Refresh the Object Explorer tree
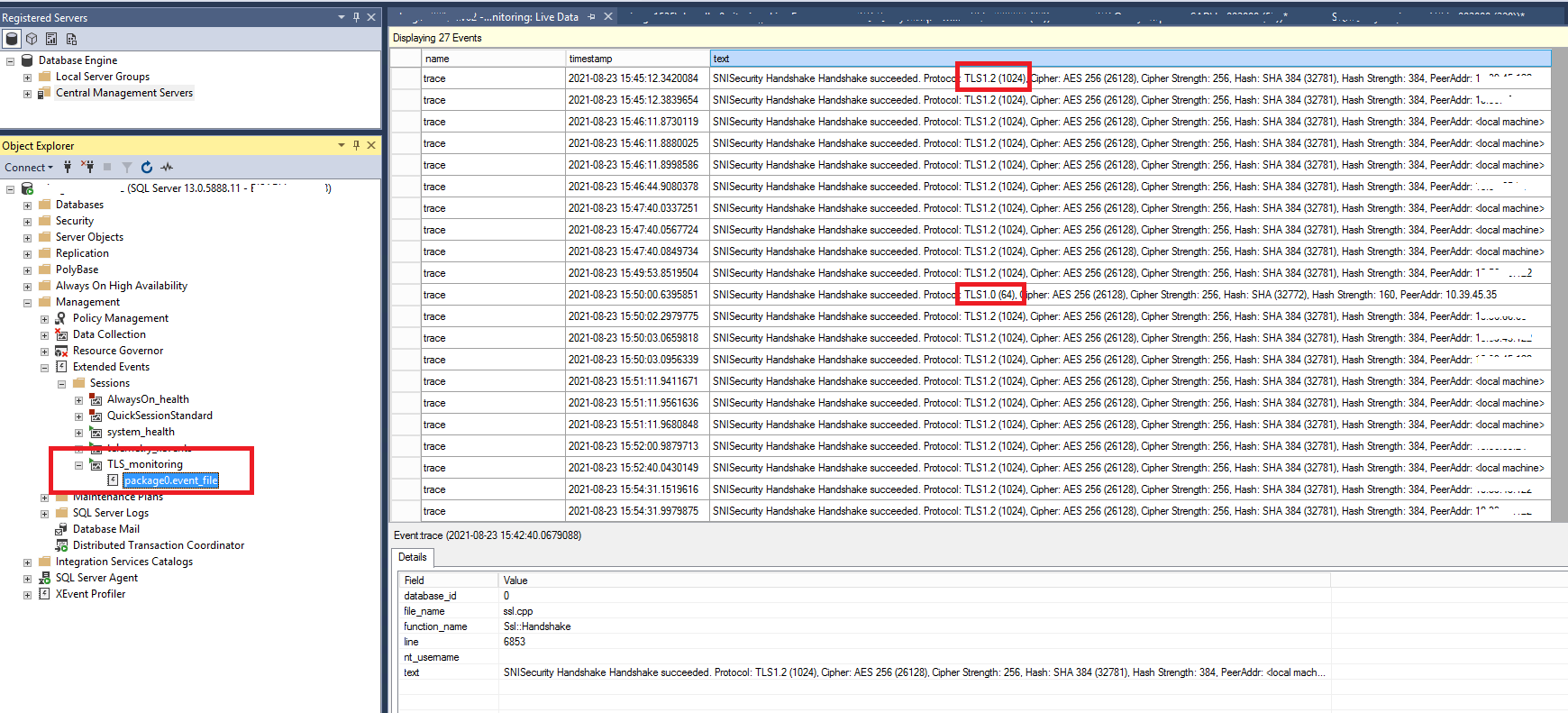The width and height of the screenshot is (1568, 713). 147,167
